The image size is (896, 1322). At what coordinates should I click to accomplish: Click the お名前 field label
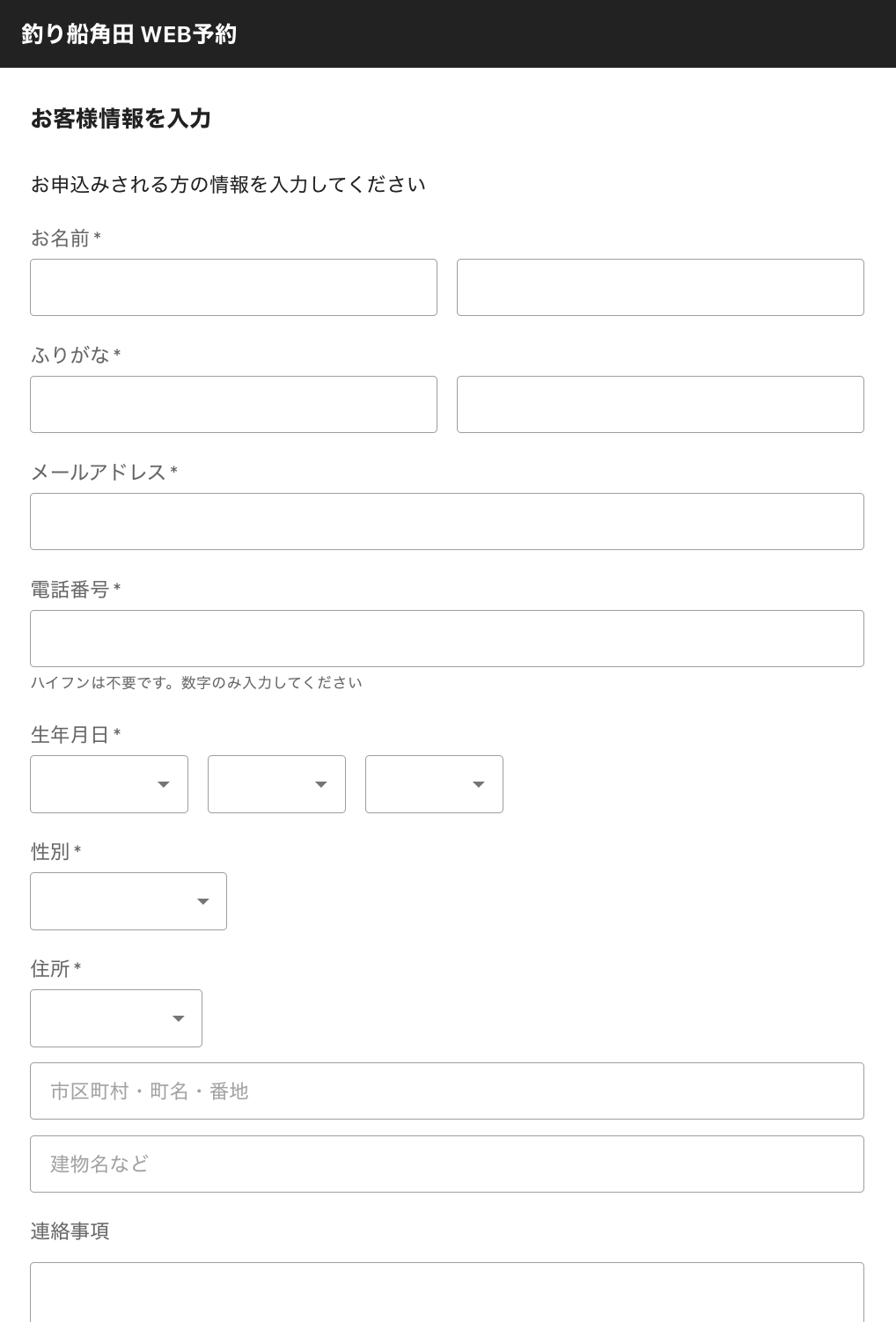click(61, 239)
